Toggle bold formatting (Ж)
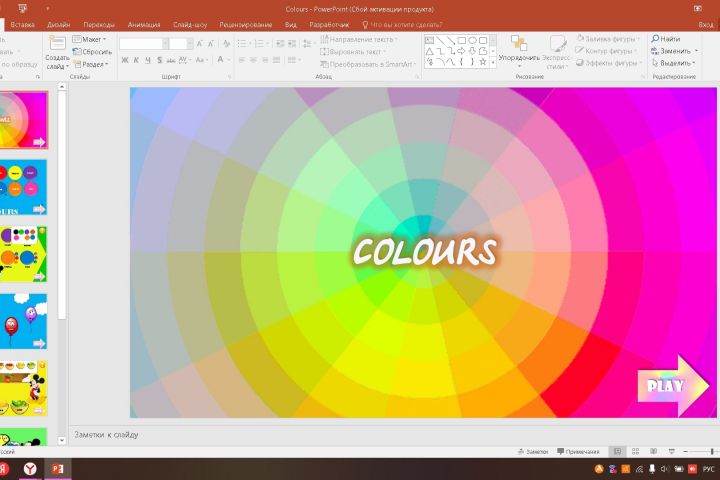Screen dimensions: 720x480 (125, 60)
